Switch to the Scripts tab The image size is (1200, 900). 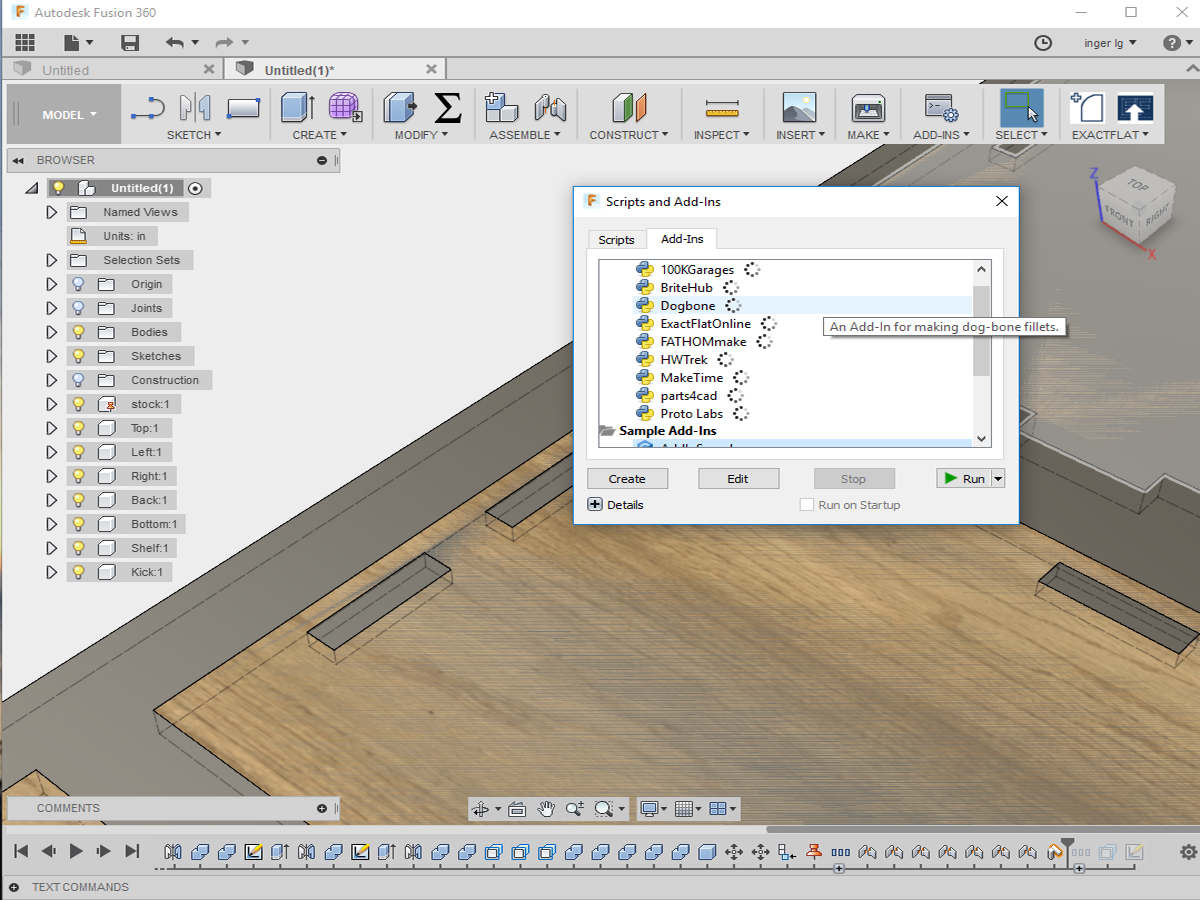click(x=616, y=239)
